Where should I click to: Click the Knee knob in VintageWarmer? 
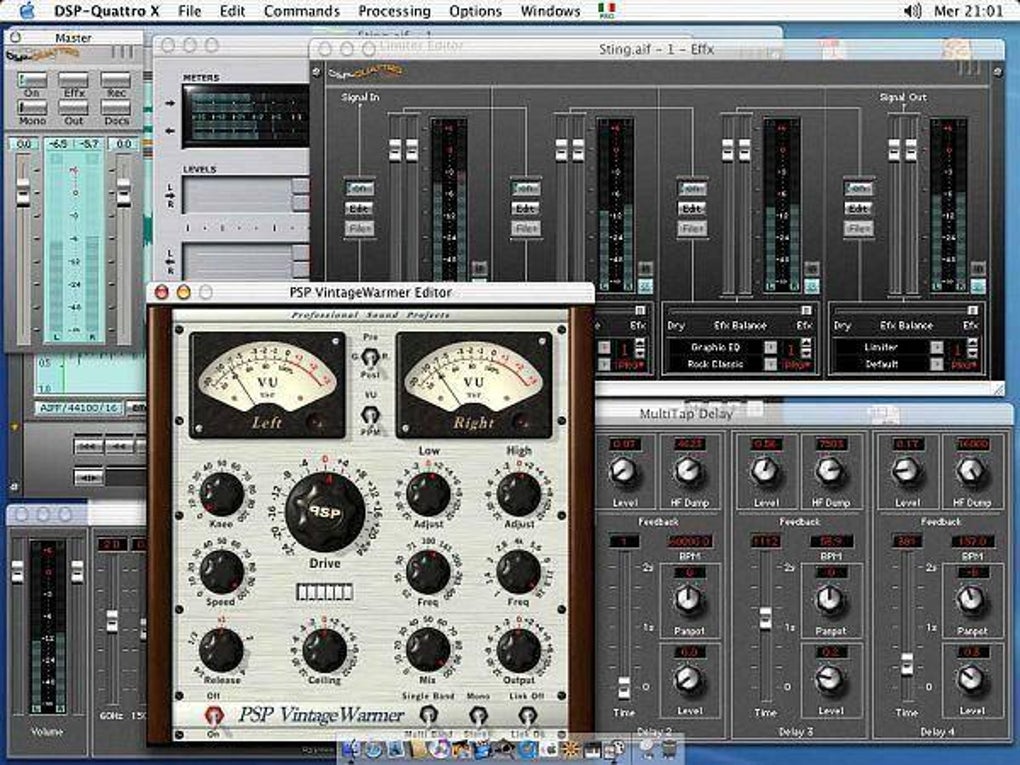click(221, 494)
